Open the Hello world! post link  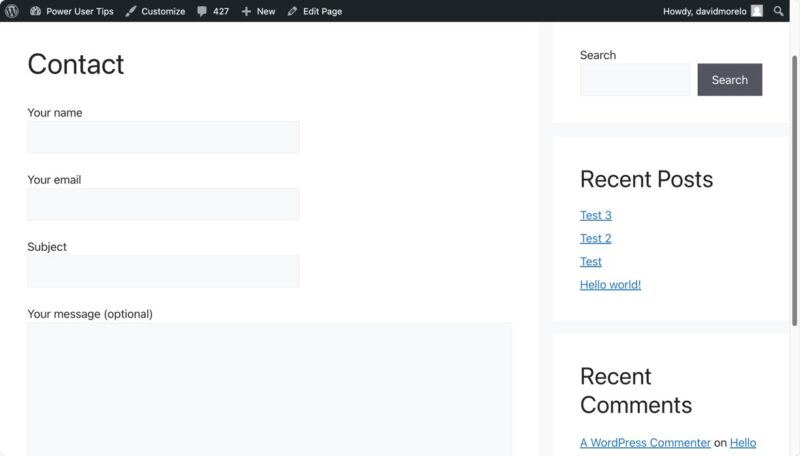(x=610, y=285)
